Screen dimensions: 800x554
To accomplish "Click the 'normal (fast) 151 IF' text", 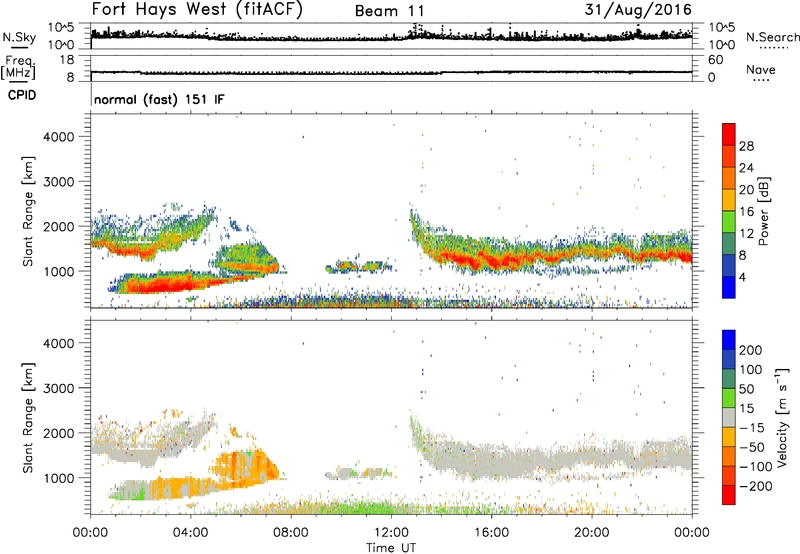I will [159, 99].
